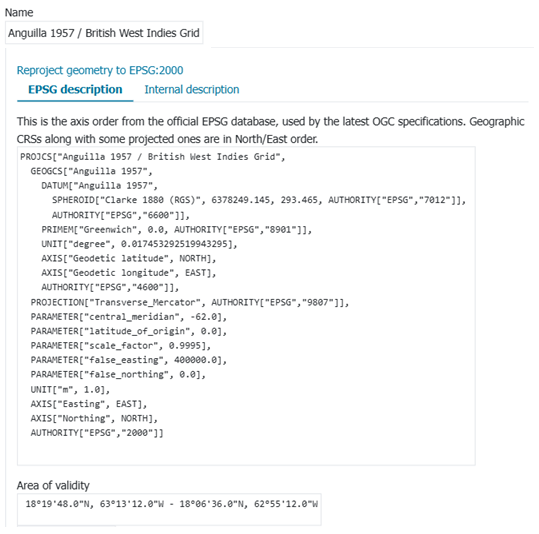Click the Name input field
Image resolution: width=539 pixels, height=534 pixels.
click(x=104, y=33)
